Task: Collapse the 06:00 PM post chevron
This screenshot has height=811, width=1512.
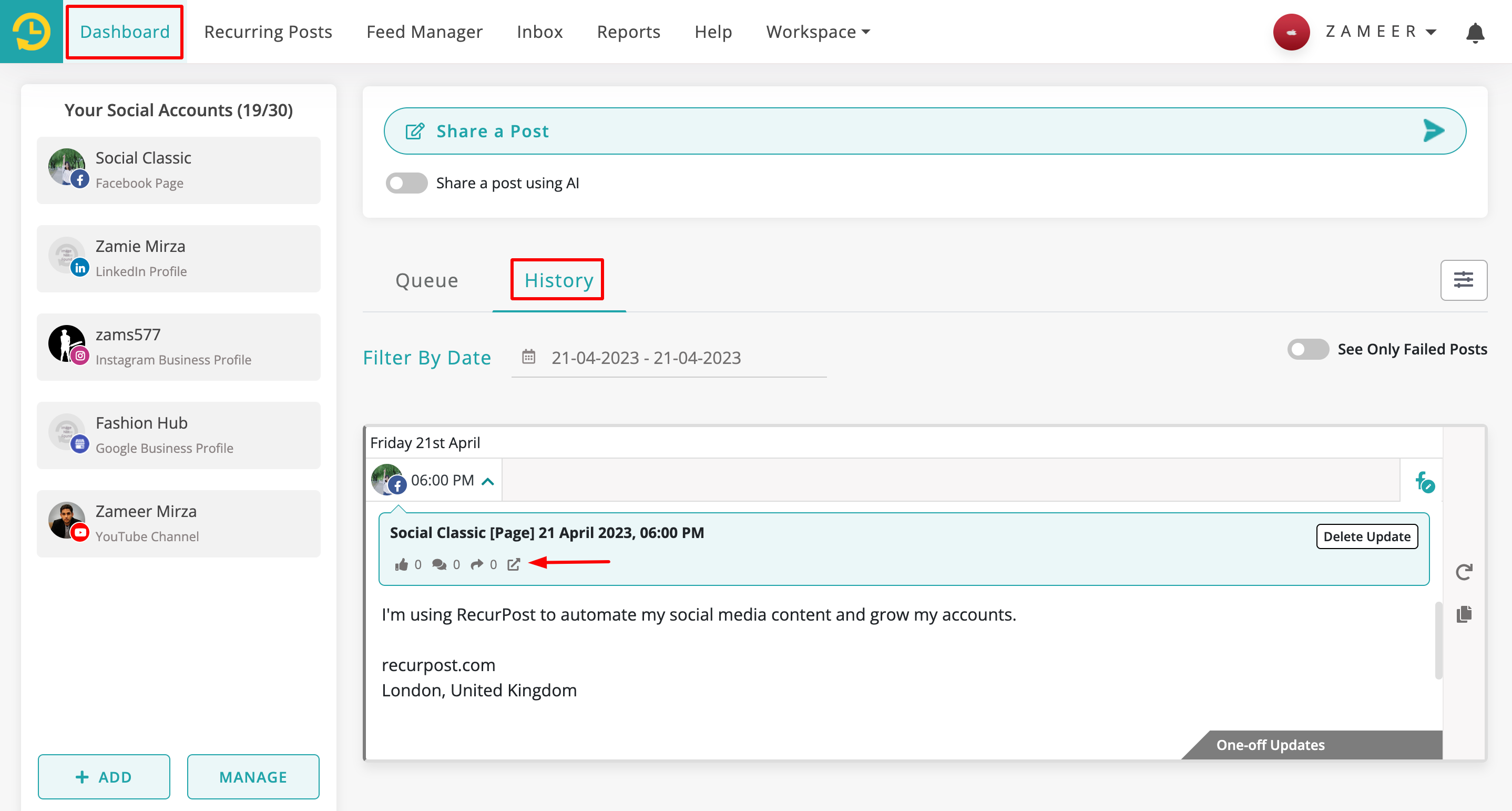Action: click(487, 482)
